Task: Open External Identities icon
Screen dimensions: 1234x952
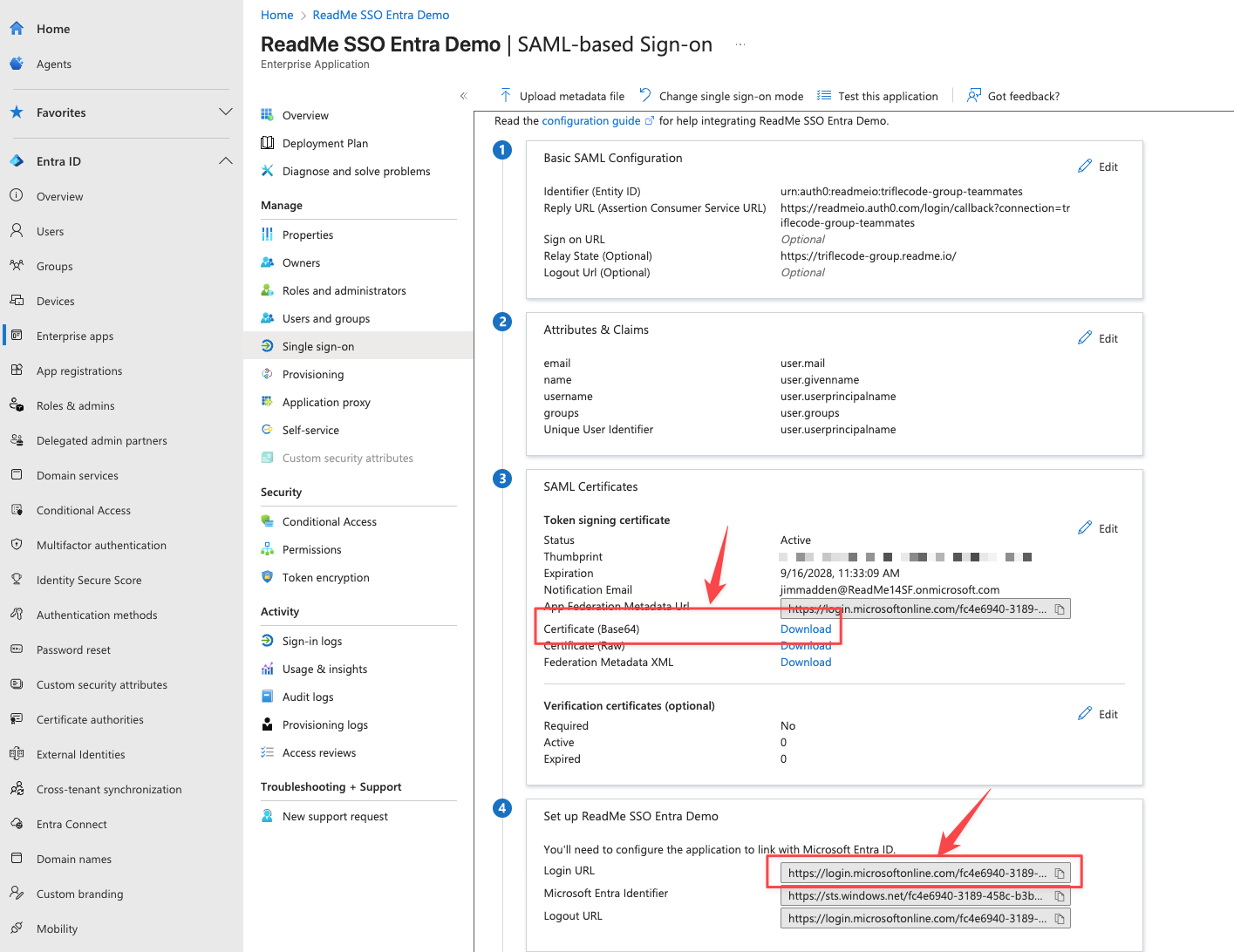Action: (17, 754)
